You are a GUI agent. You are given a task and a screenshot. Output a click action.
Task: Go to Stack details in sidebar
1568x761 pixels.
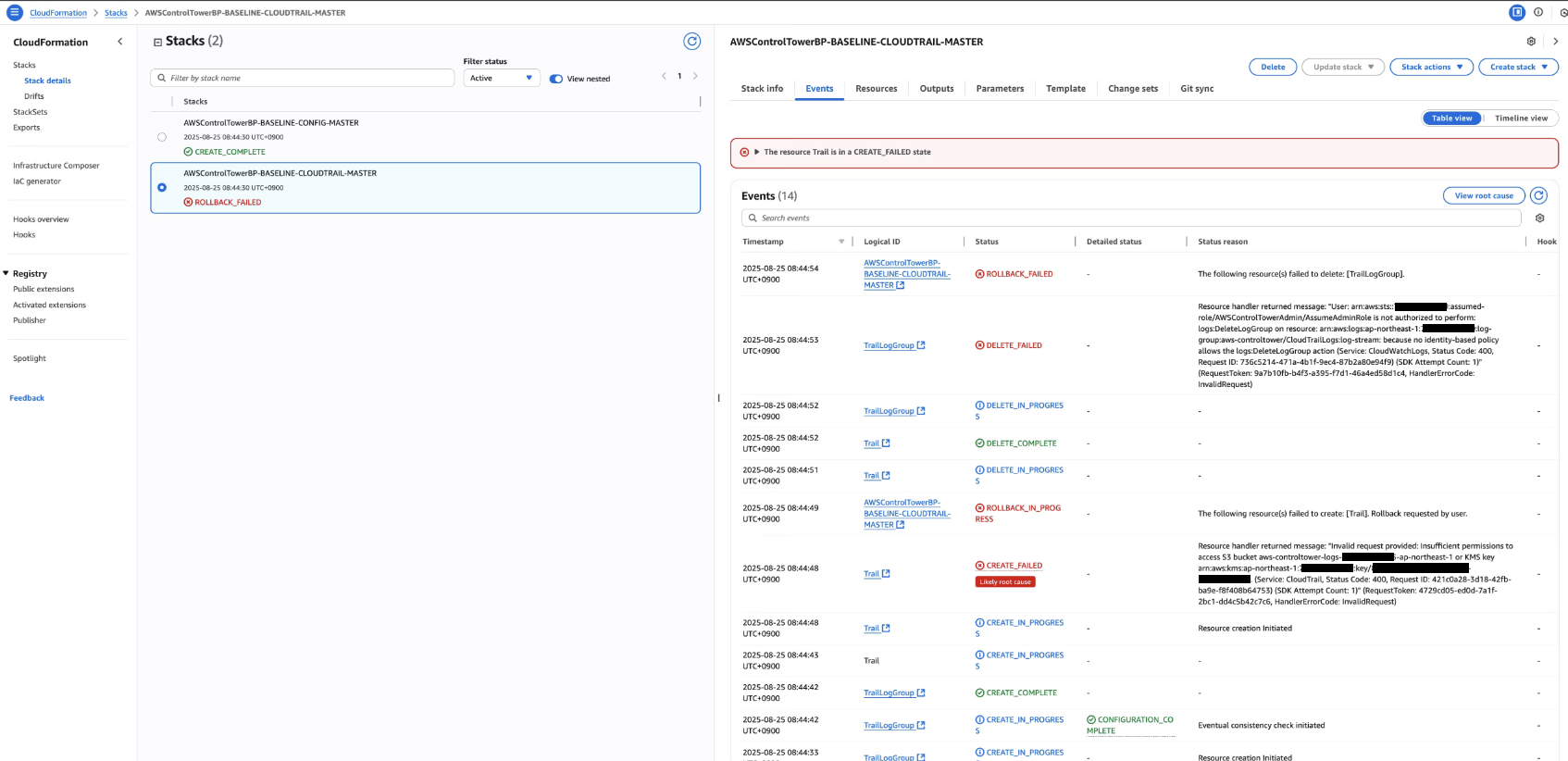point(47,81)
